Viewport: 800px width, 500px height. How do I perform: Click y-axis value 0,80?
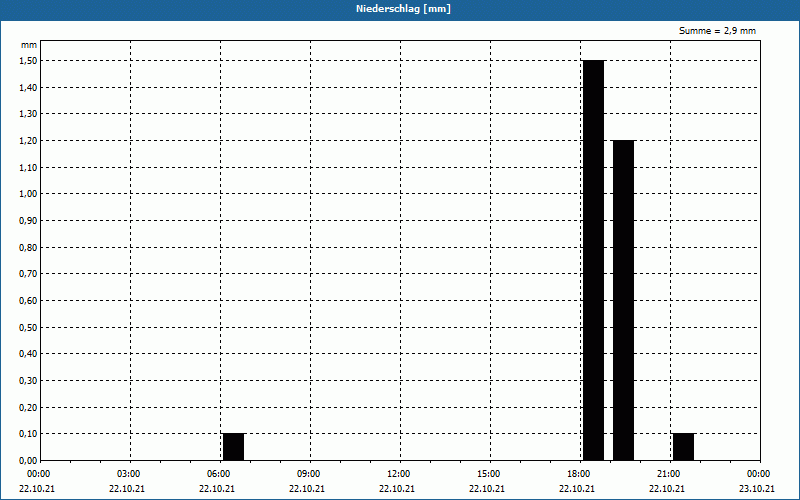[28, 247]
